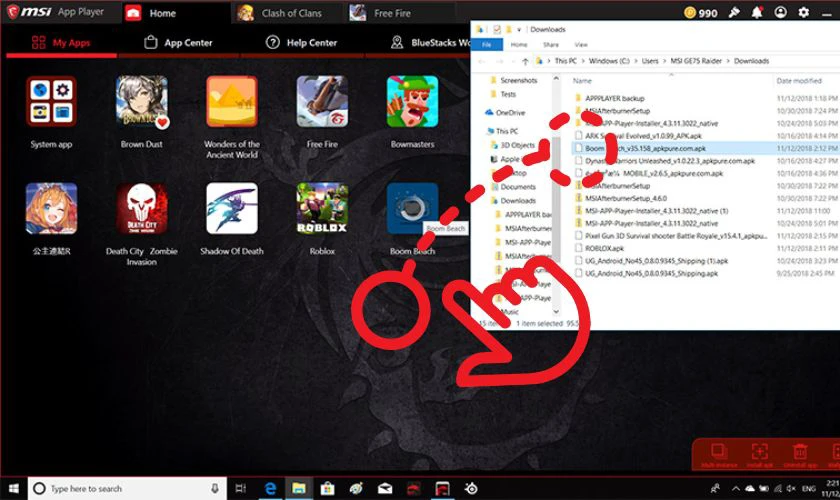Click the Windows Start button

point(13,488)
